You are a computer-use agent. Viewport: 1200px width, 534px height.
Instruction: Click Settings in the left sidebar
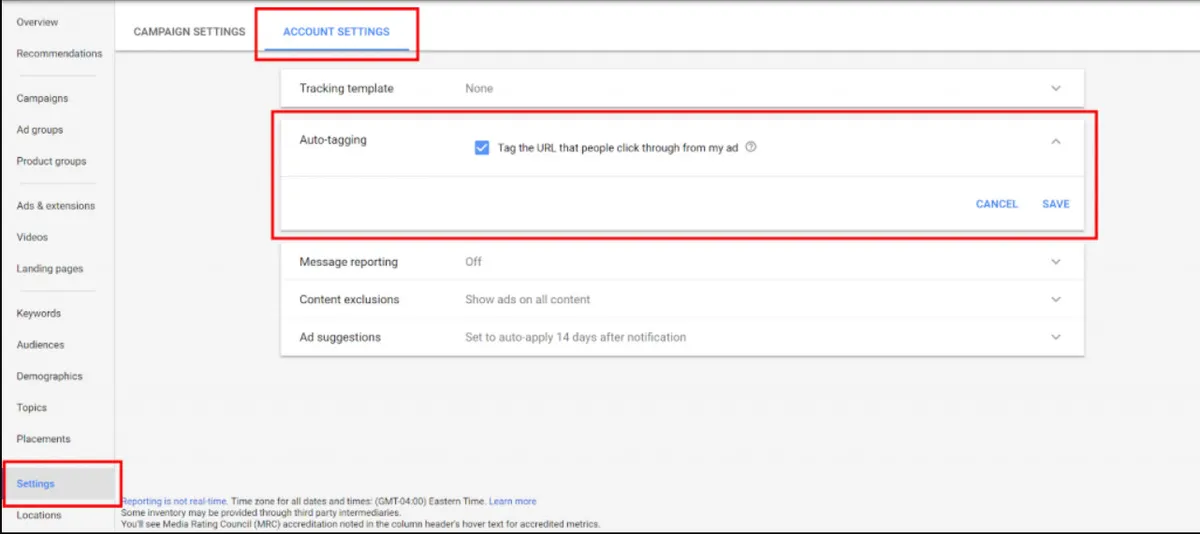pyautogui.click(x=36, y=484)
